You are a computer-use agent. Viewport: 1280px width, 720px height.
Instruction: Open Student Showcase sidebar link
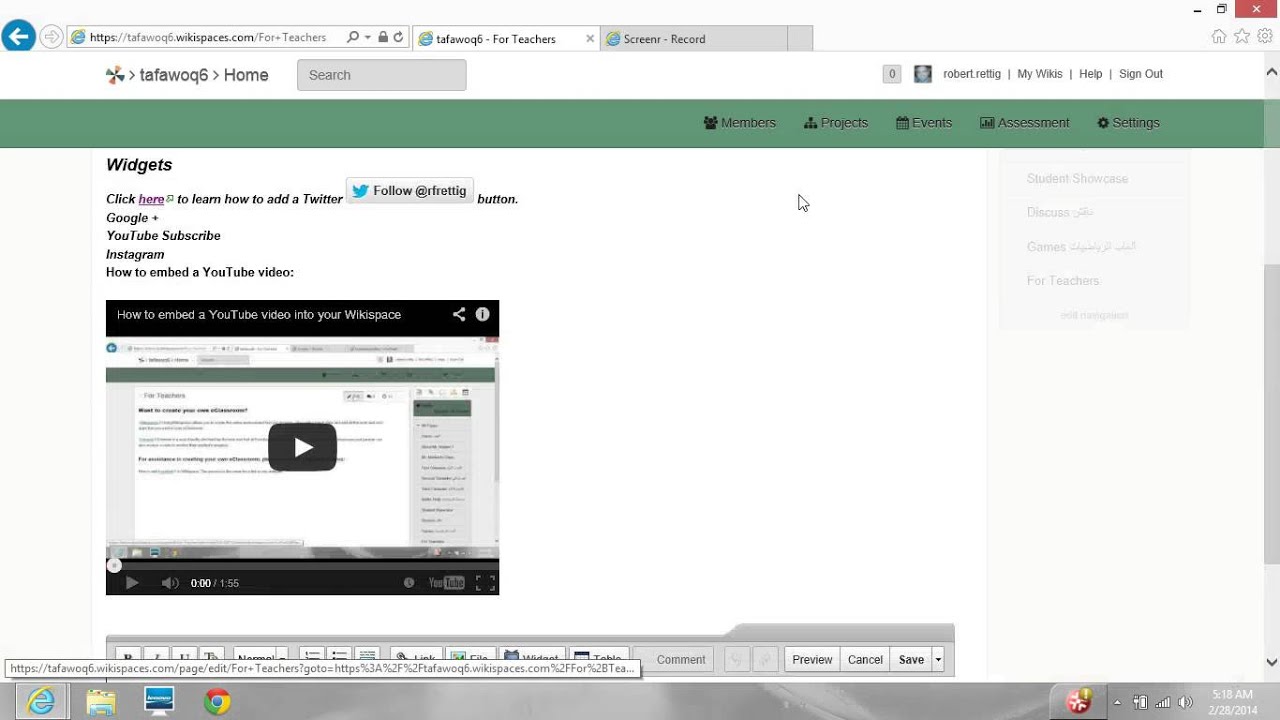(x=1077, y=179)
